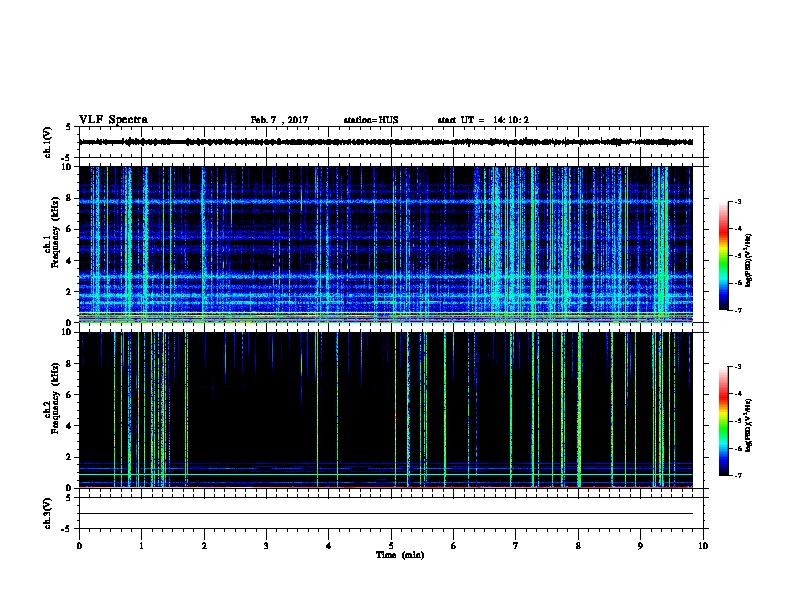Click the "-3" tick on ch.1 color bar
This screenshot has width=792, height=612.
tap(738, 202)
